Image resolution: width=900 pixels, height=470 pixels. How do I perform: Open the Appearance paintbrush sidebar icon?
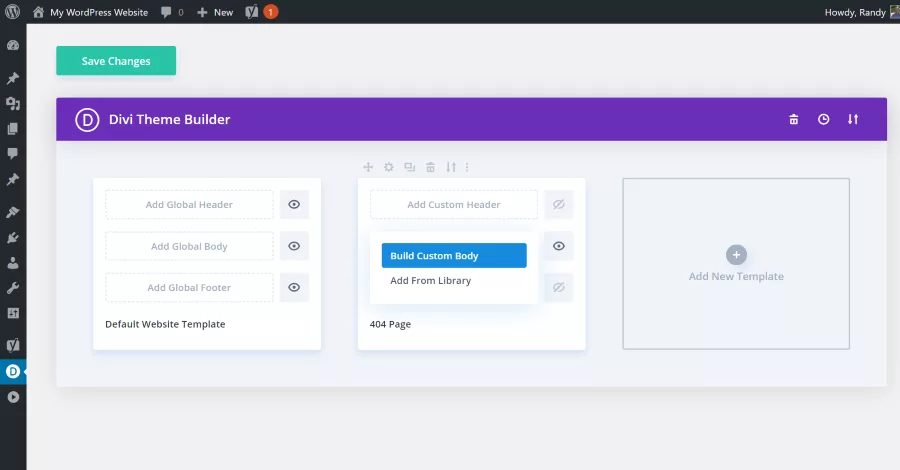pyautogui.click(x=13, y=212)
